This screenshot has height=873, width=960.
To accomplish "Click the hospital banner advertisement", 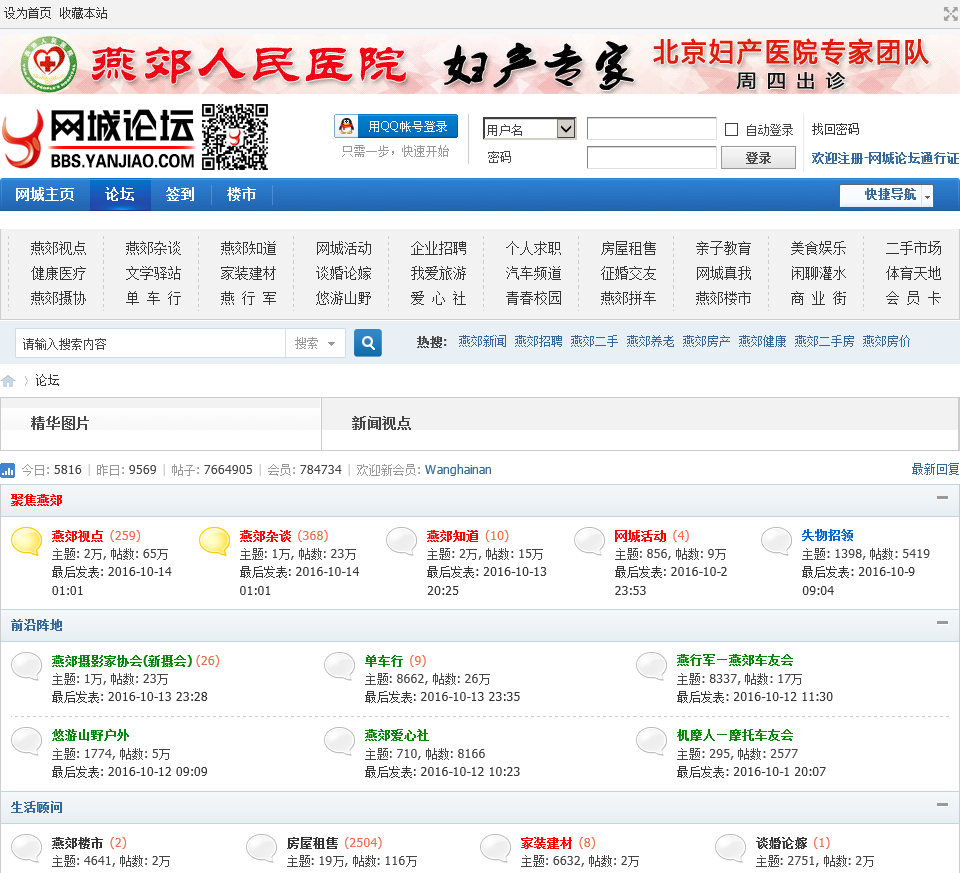I will [x=480, y=63].
